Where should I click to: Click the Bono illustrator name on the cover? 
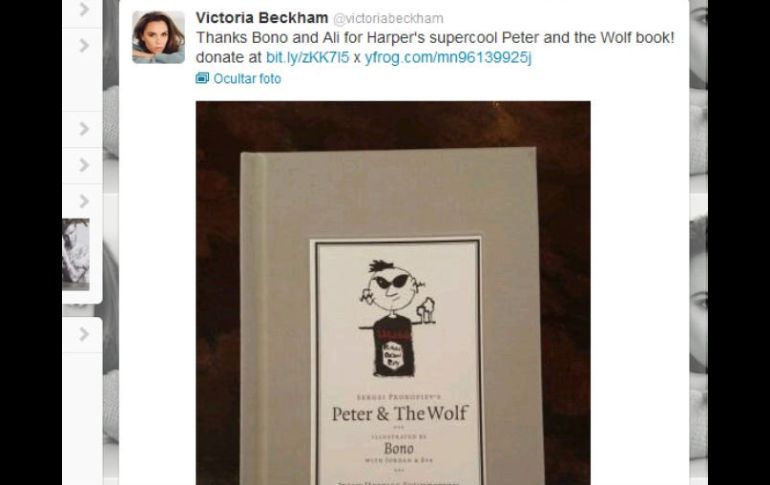[x=399, y=448]
